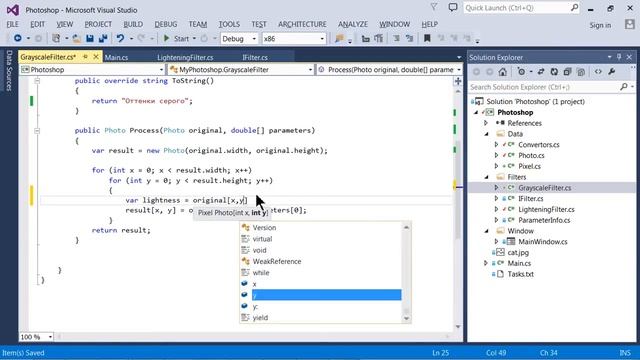
Task: Pin the GrayscaleFilter.cs tab
Action: (85, 57)
